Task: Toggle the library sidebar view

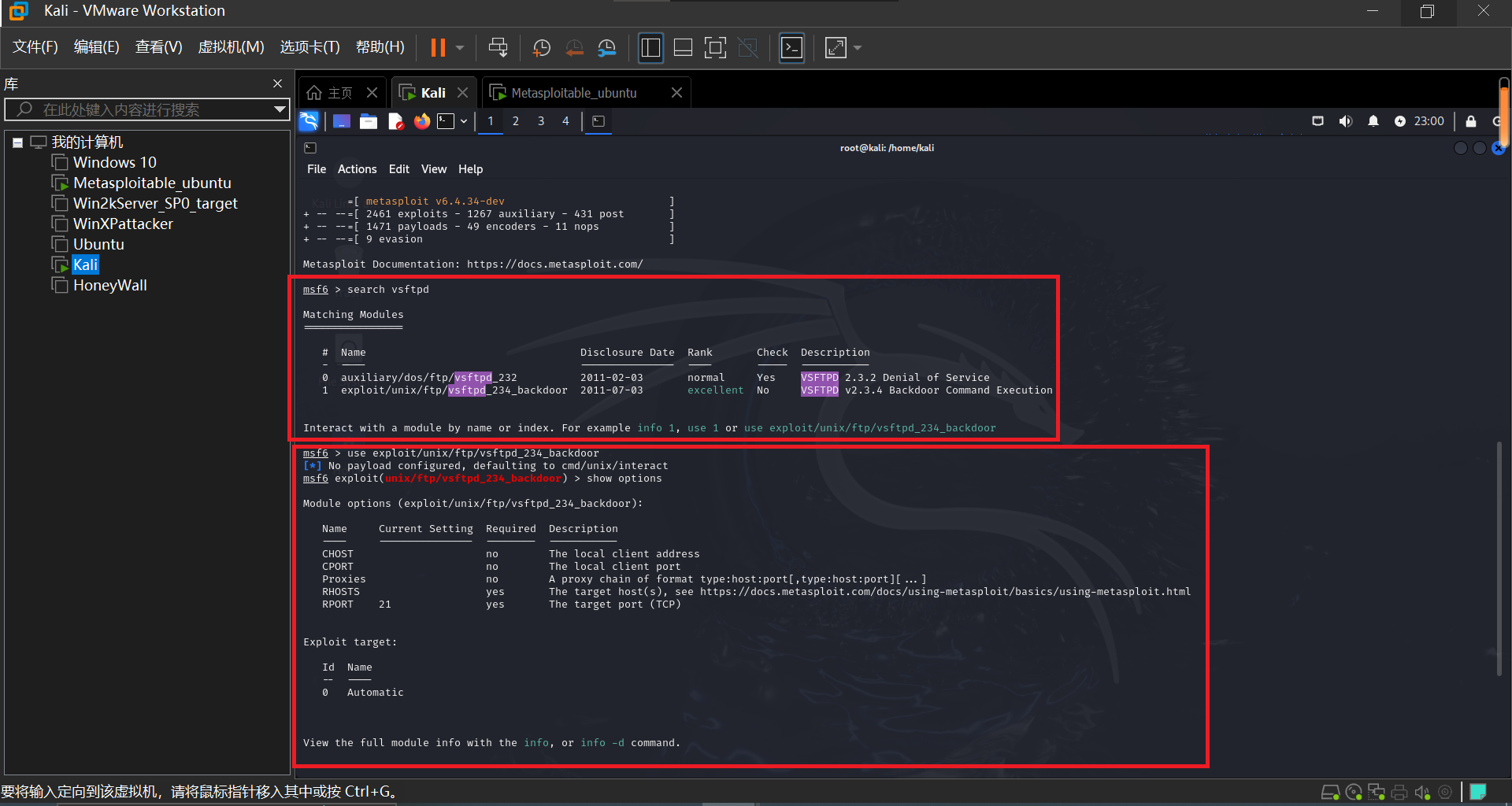Action: click(x=650, y=48)
